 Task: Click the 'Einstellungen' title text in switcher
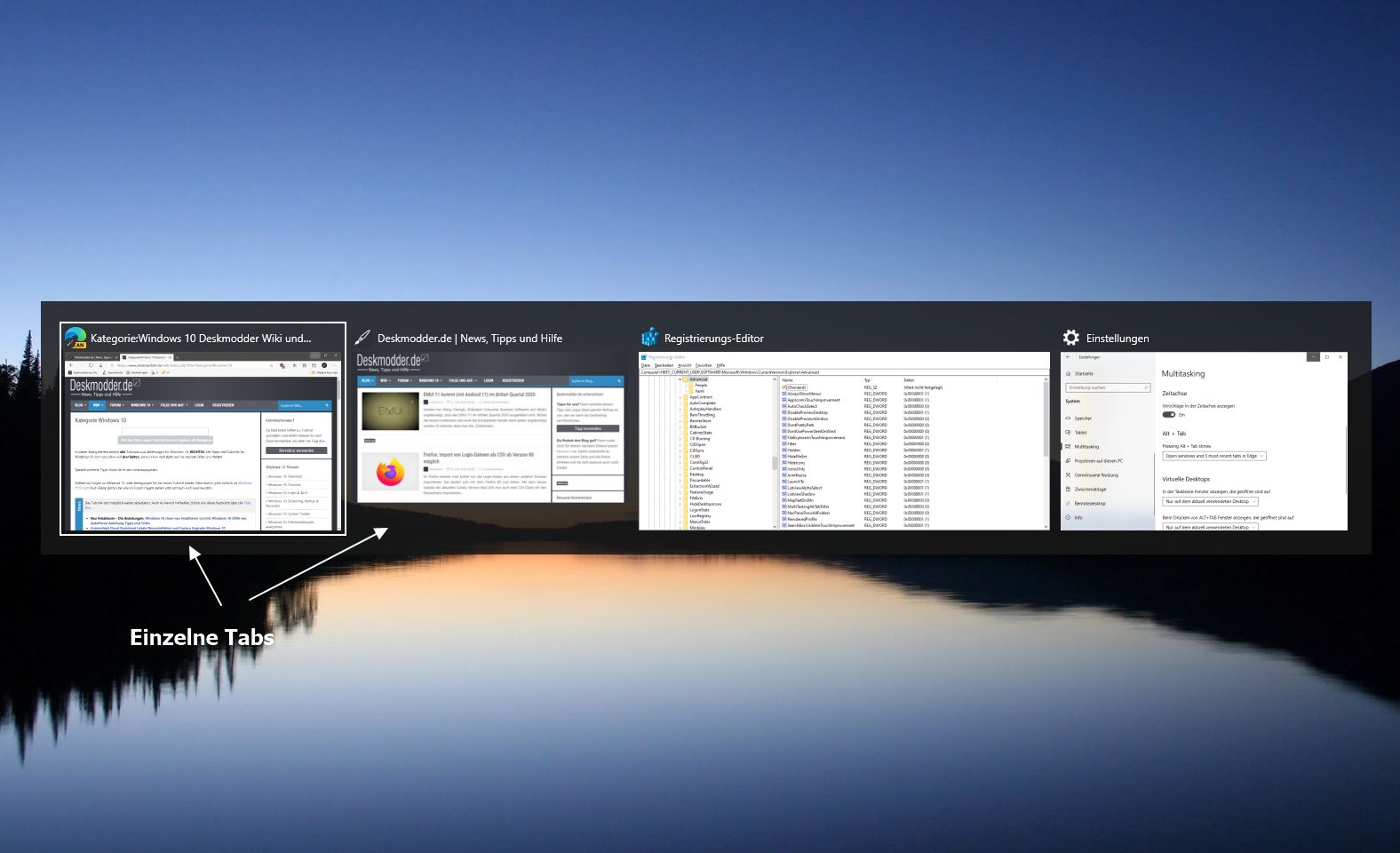click(x=1118, y=338)
